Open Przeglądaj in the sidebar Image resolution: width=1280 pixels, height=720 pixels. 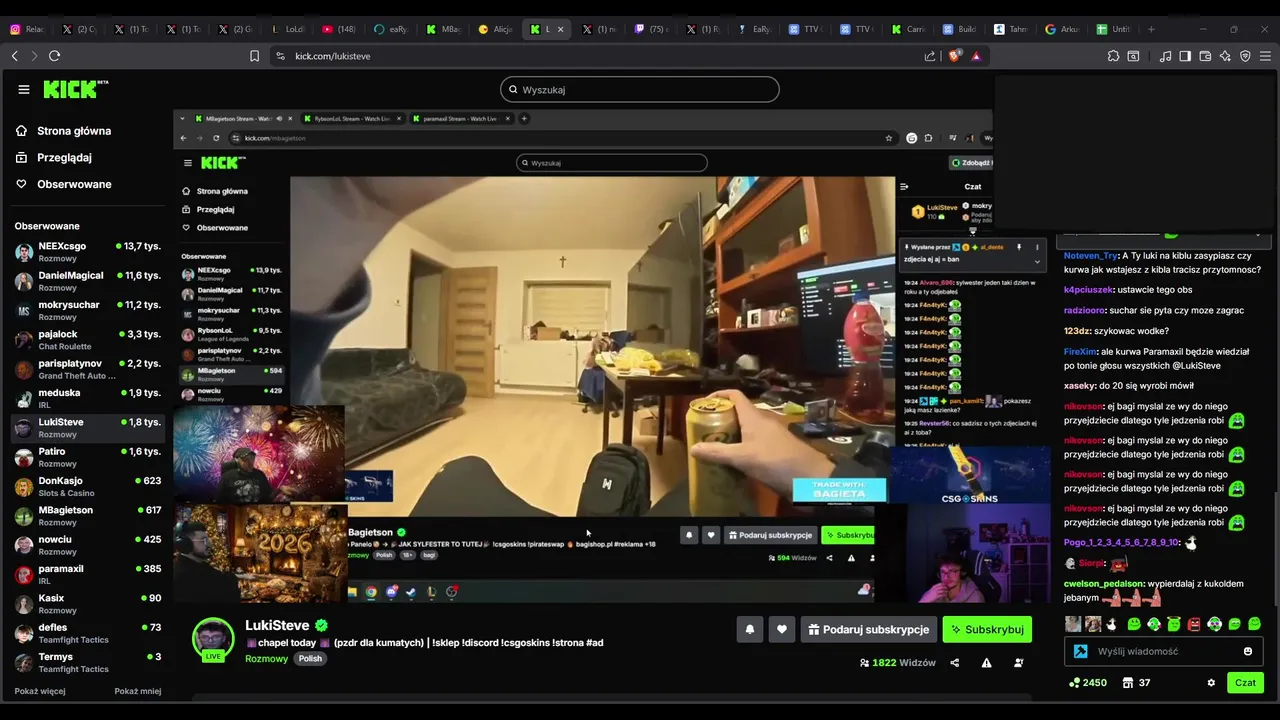[x=54, y=157]
